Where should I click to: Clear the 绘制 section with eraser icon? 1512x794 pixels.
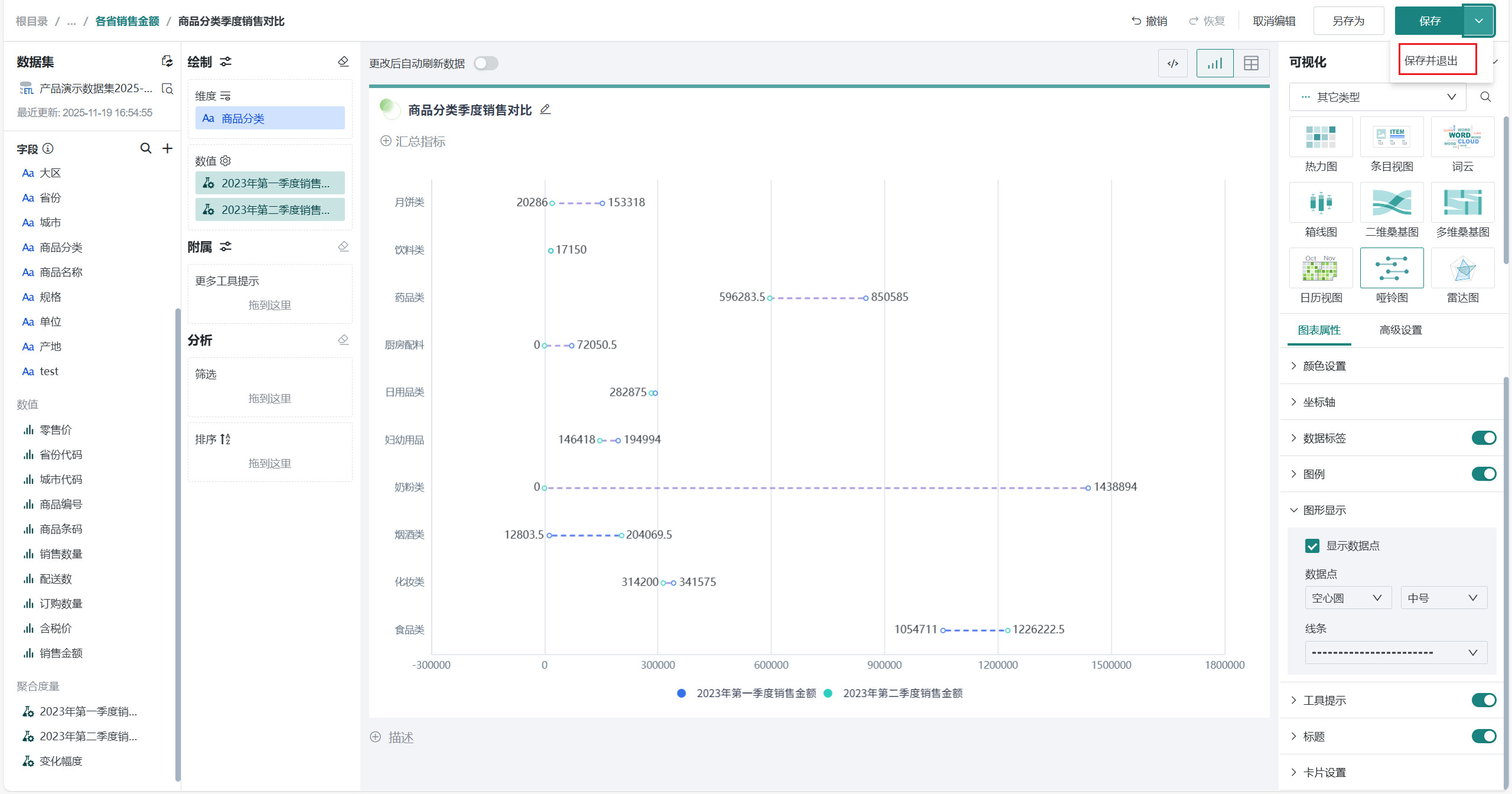tap(343, 61)
